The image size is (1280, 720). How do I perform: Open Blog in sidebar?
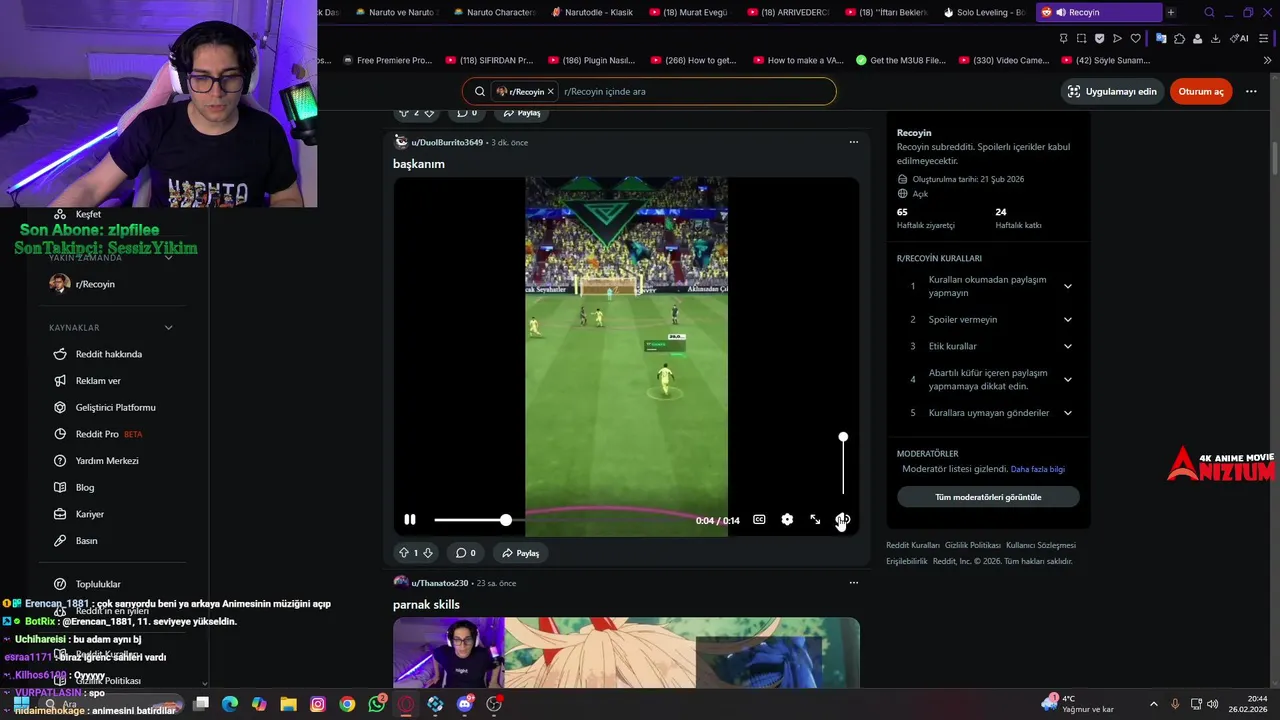click(85, 488)
